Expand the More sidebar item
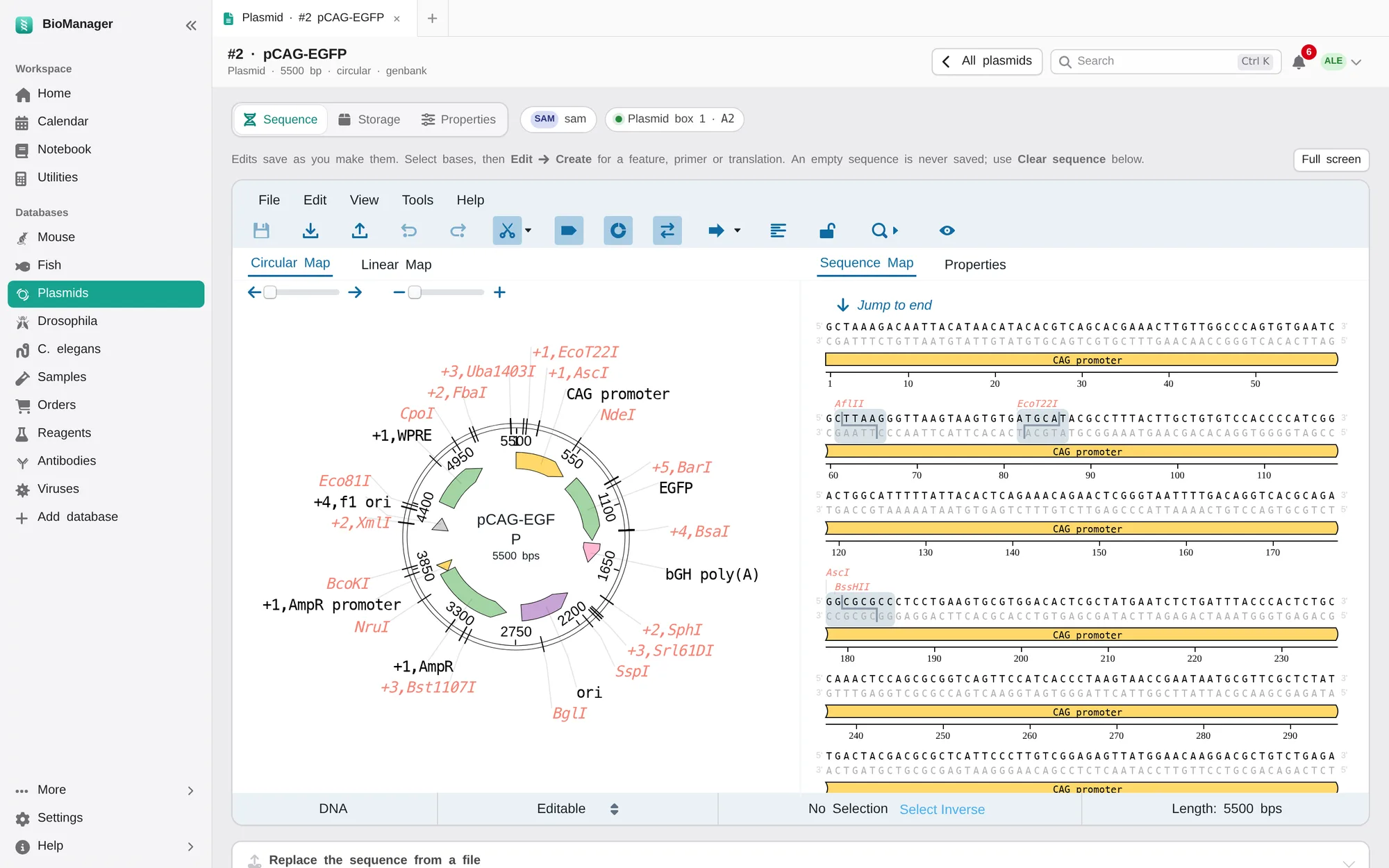 pos(106,790)
